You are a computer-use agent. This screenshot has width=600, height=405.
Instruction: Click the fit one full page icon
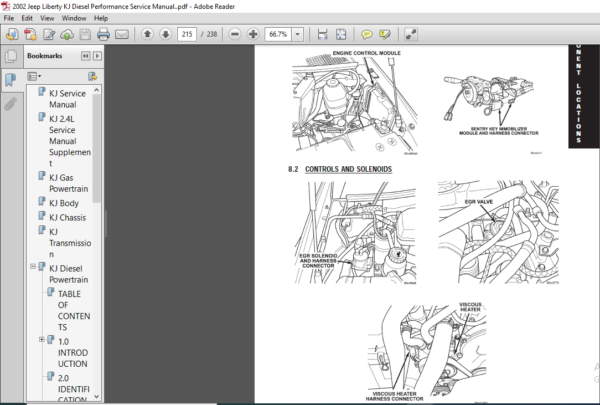[x=341, y=34]
